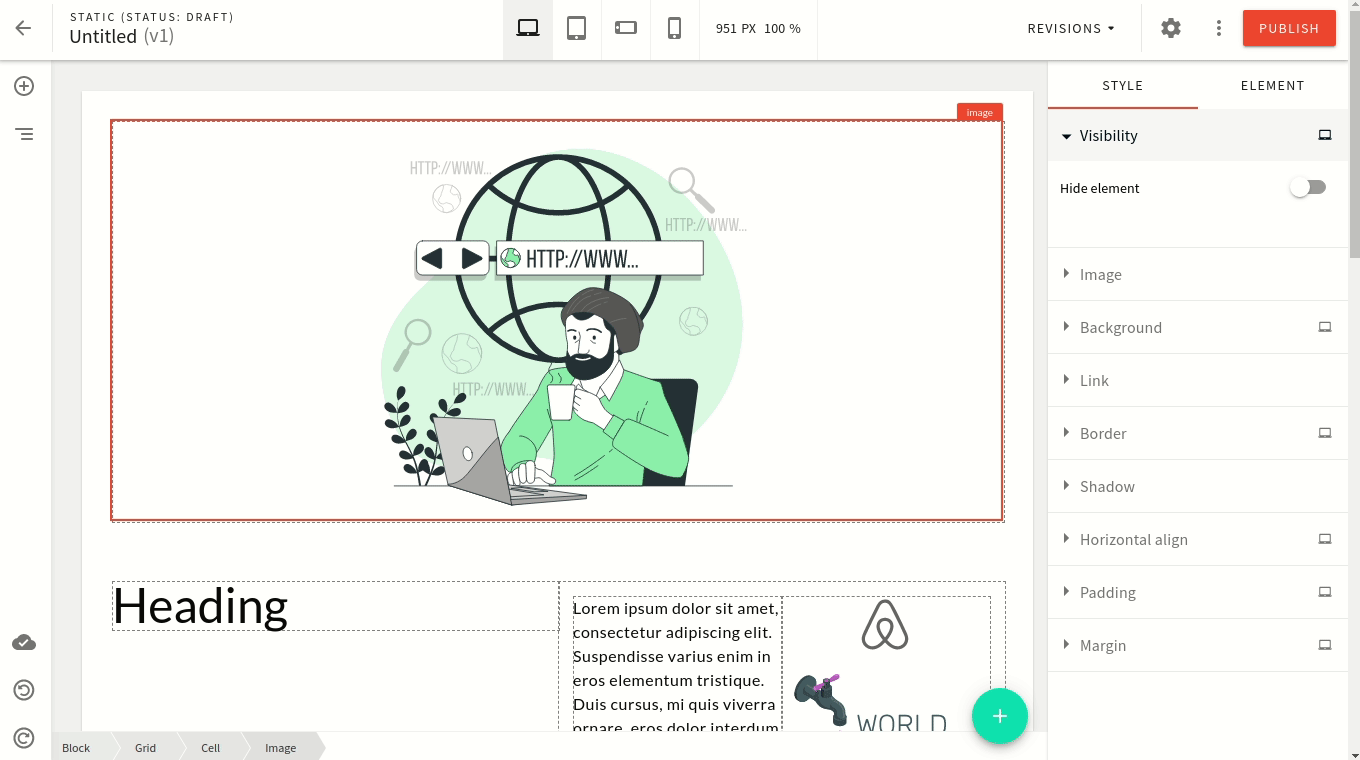Click the PUBLISH button
This screenshot has height=760, width=1360.
tap(1289, 28)
